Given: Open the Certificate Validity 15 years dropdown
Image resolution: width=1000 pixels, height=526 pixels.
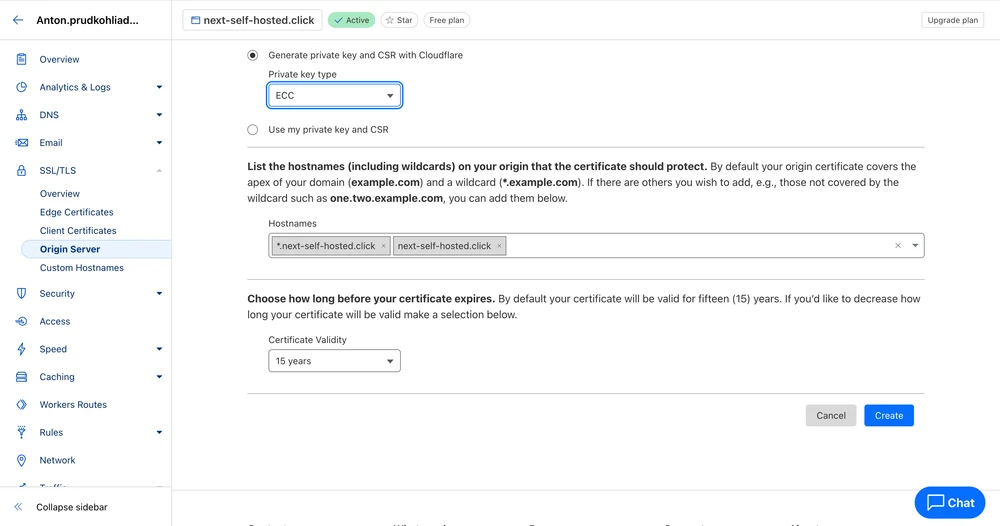Looking at the screenshot, I should pyautogui.click(x=334, y=361).
